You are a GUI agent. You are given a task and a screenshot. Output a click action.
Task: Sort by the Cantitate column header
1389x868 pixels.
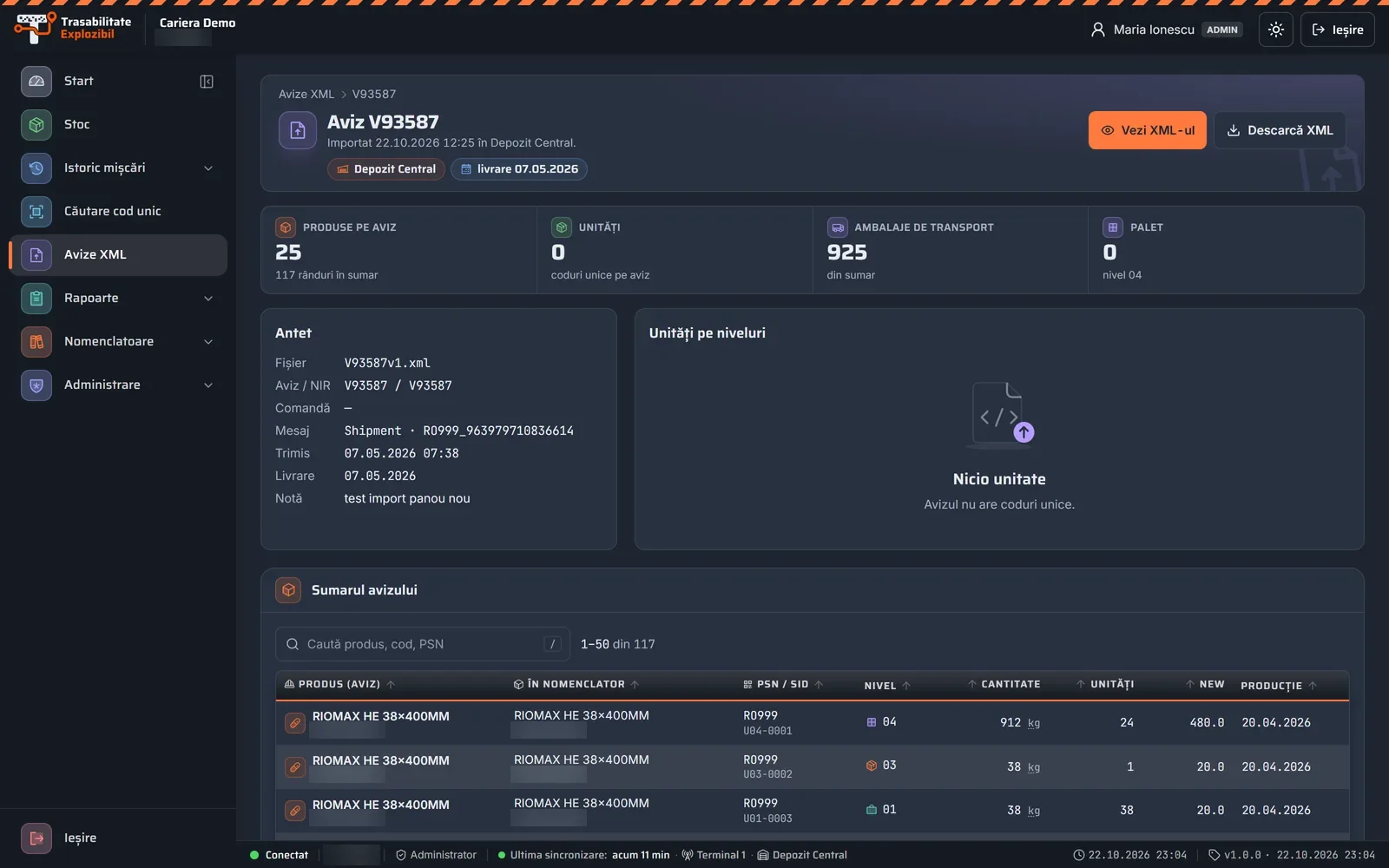[1004, 685]
